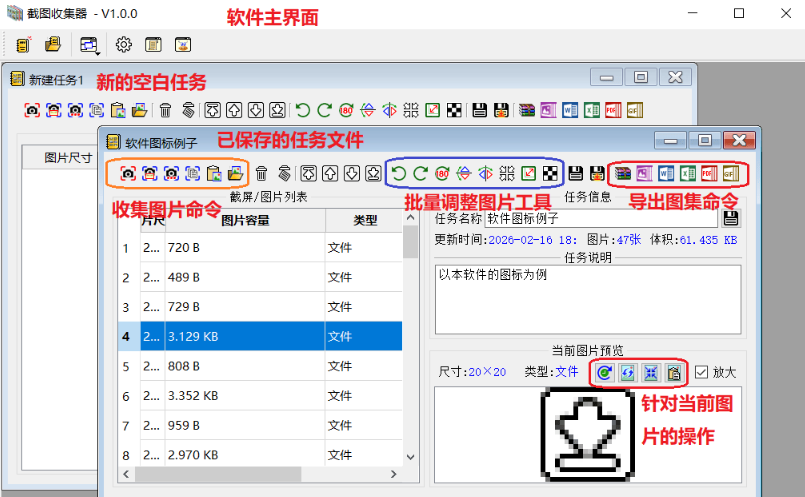The height and width of the screenshot is (497, 805).
Task: Click blue arrows shrink icon in 当前图片预览 panel
Action: [650, 372]
